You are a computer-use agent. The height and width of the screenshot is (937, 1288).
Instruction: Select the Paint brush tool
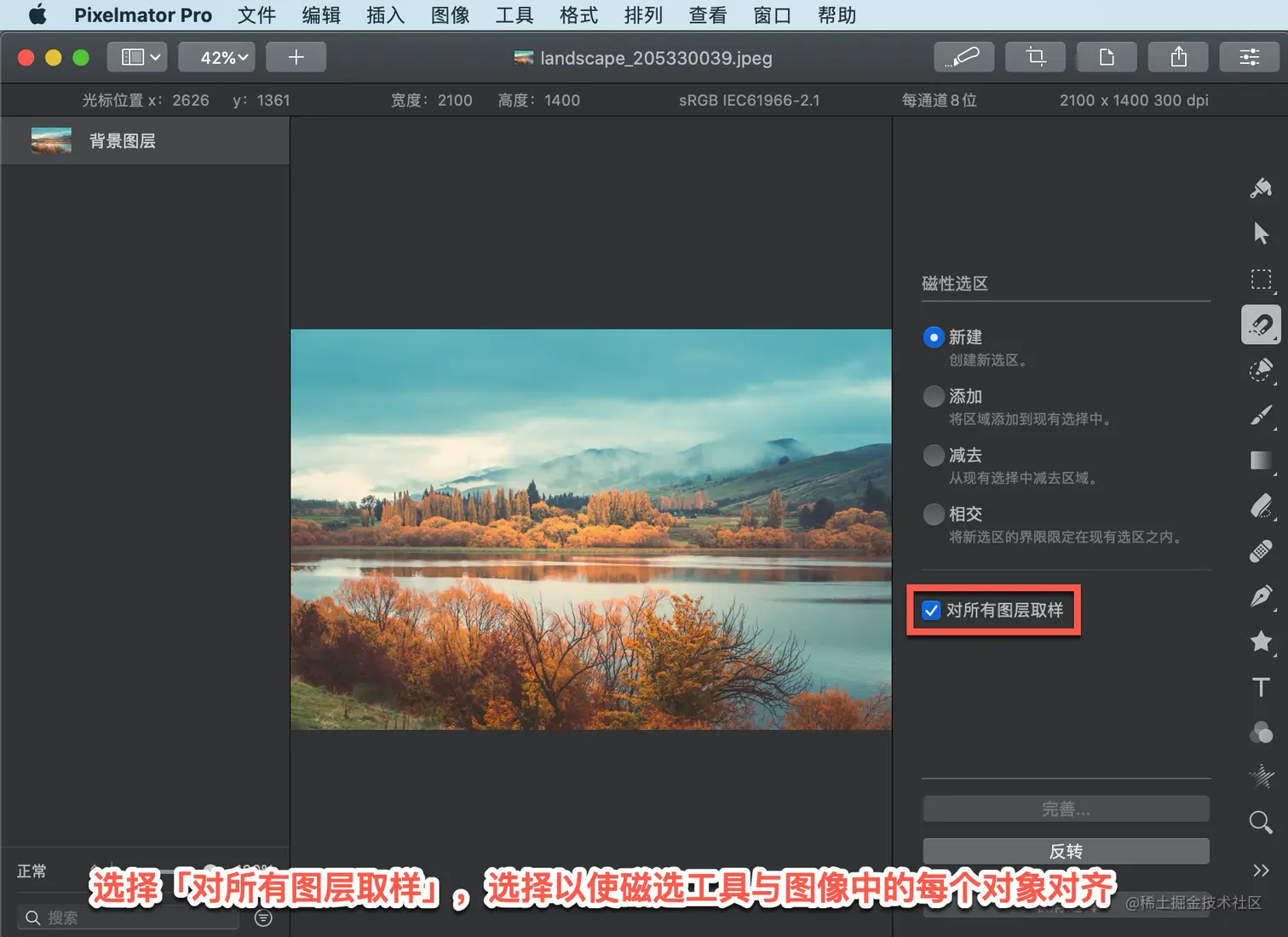point(1261,415)
